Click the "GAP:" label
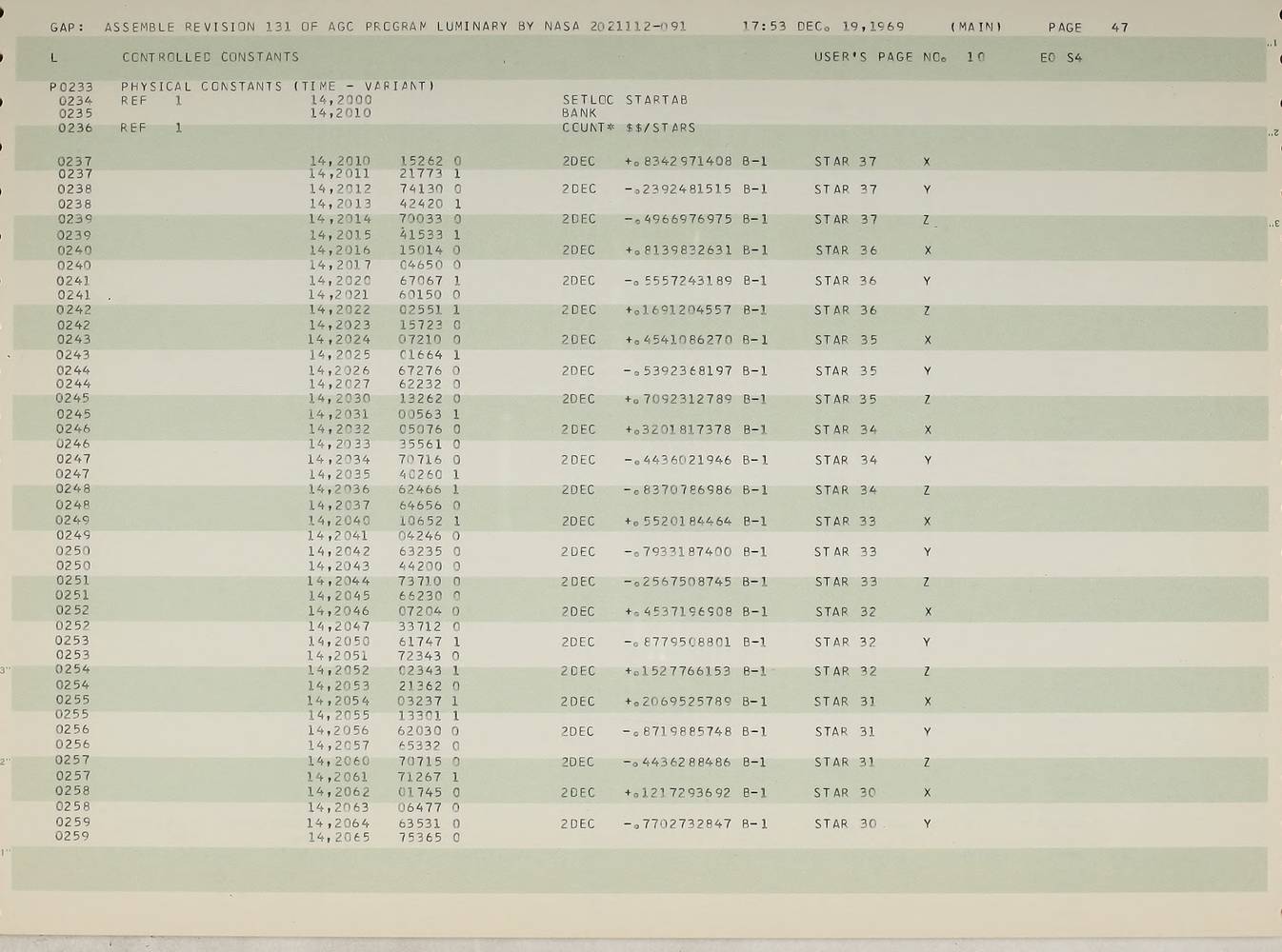1282x952 pixels. pos(67,27)
